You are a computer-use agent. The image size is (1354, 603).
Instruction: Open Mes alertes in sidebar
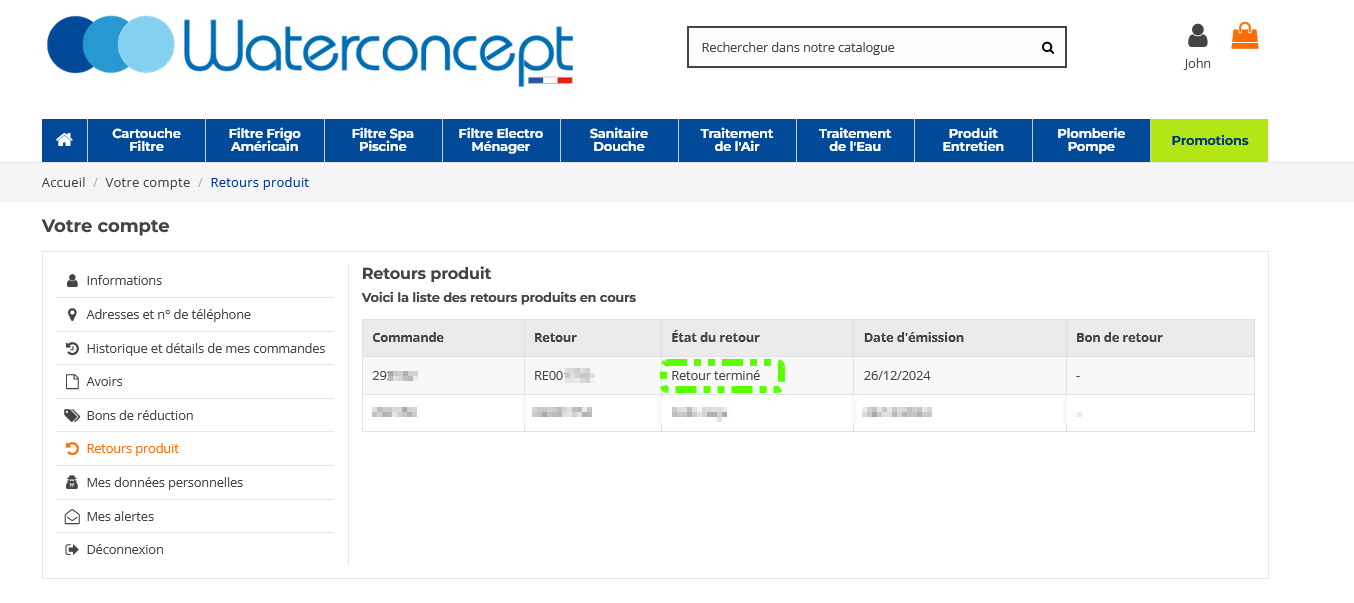click(x=120, y=517)
